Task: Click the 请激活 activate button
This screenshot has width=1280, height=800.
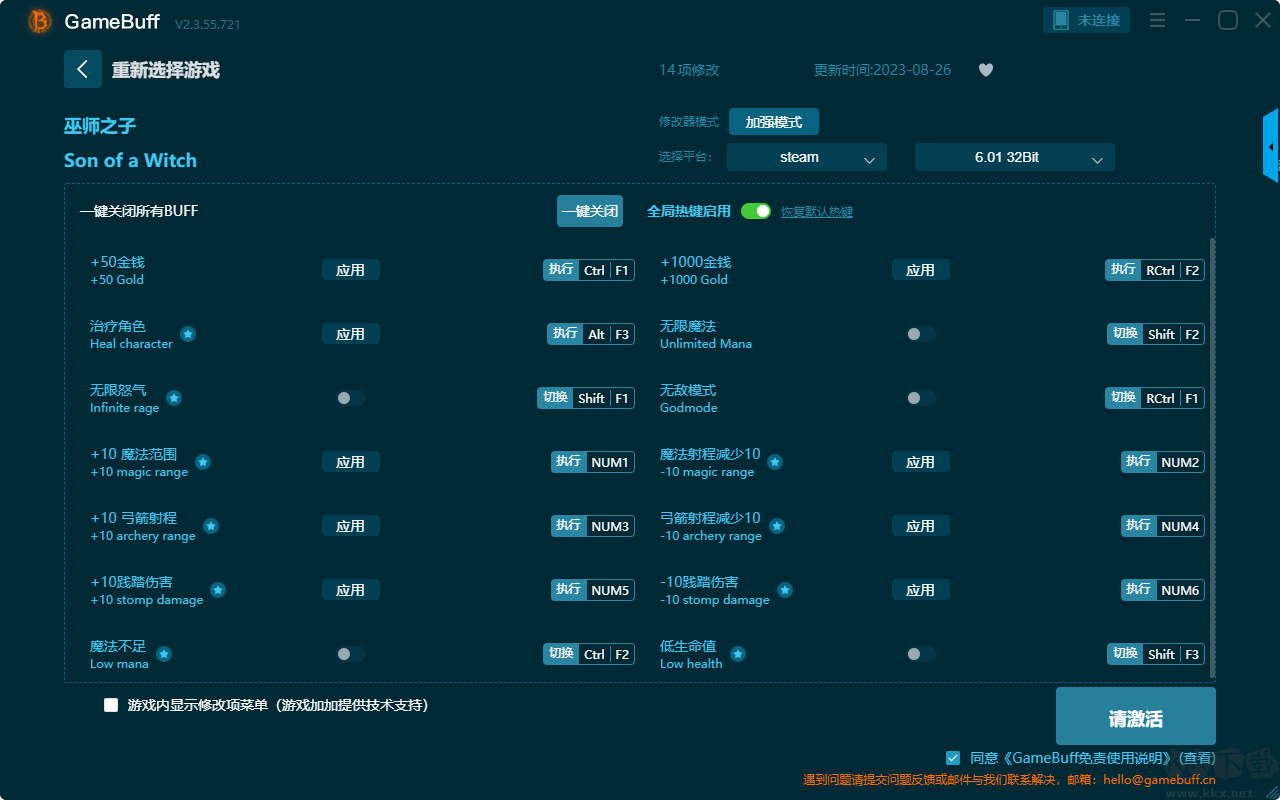Action: (1136, 716)
